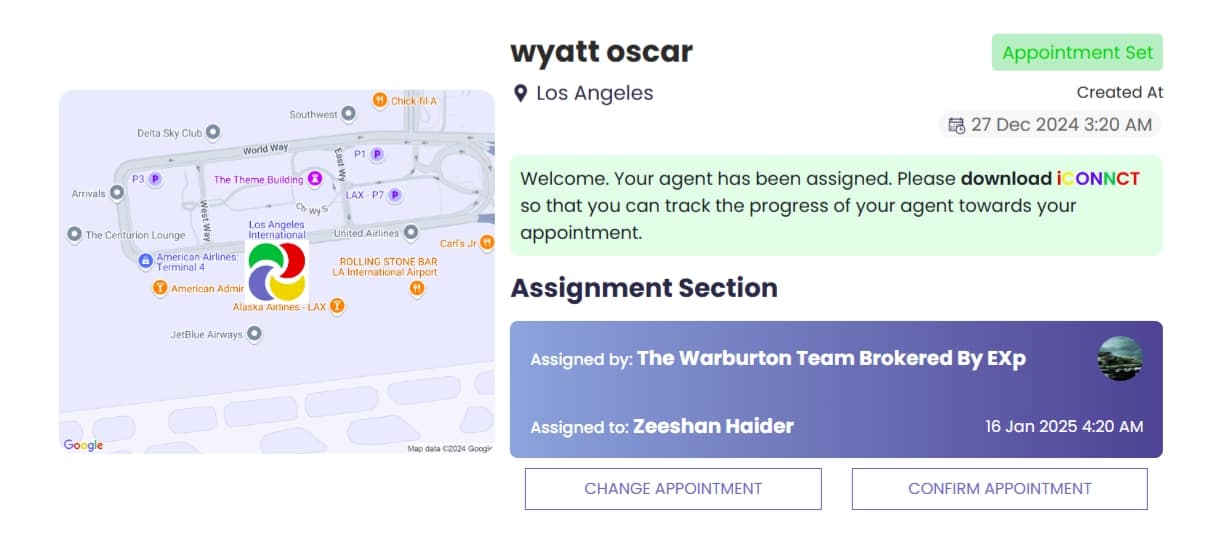Select the Arrivals map pin
1211x545 pixels.
[x=117, y=193]
